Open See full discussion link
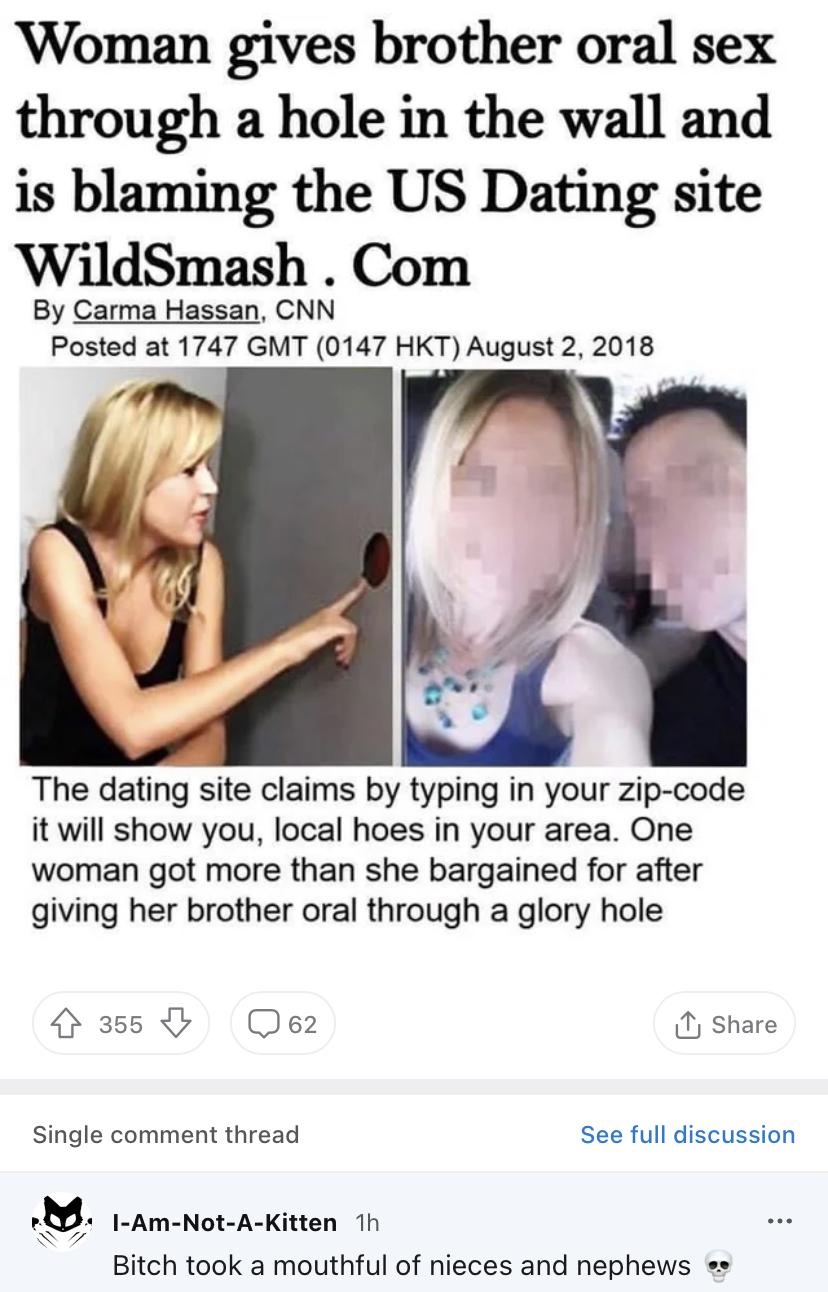This screenshot has width=828, height=1292. click(688, 1134)
